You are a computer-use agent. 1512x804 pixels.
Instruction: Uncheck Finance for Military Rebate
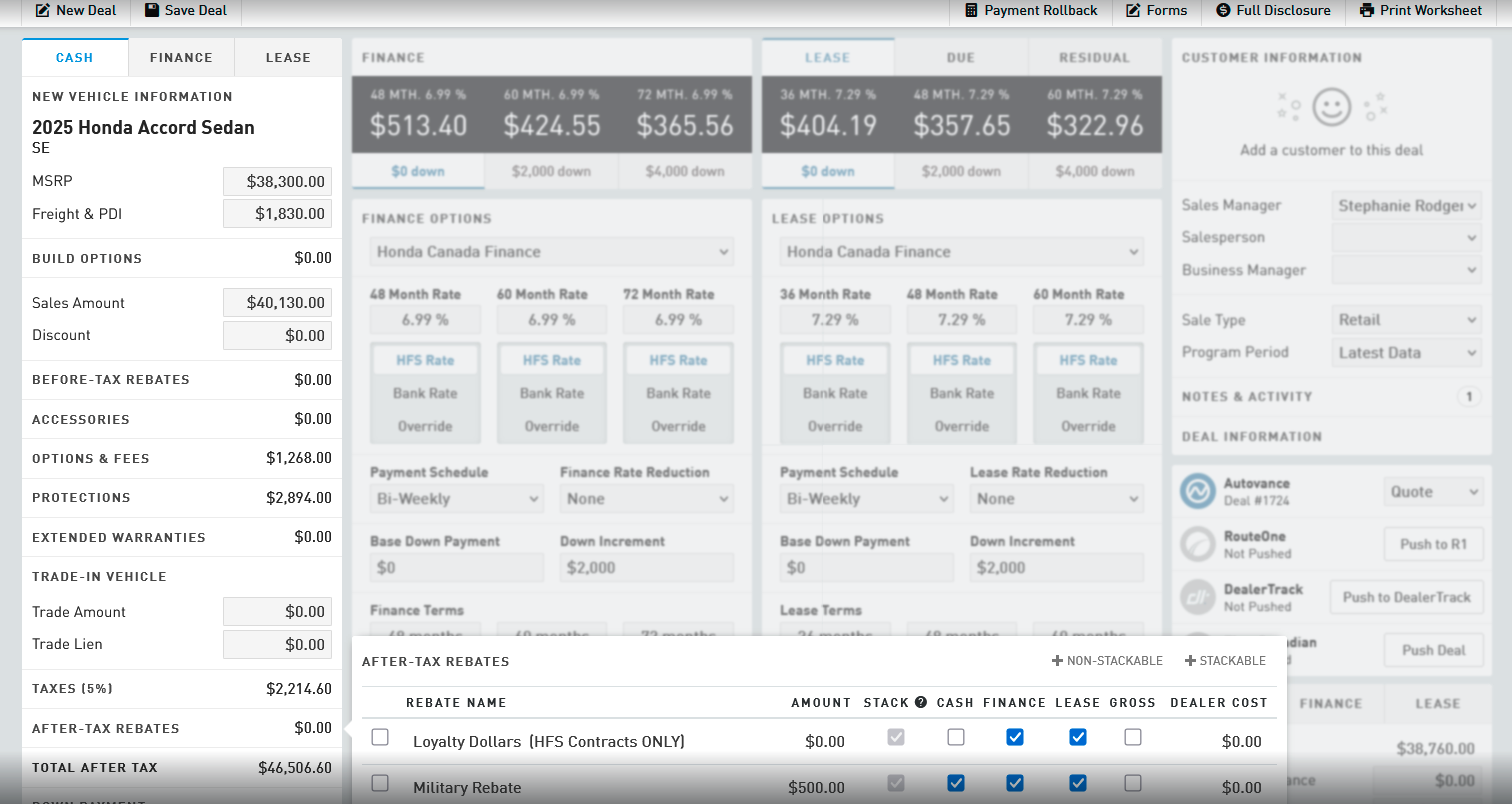click(x=1015, y=783)
